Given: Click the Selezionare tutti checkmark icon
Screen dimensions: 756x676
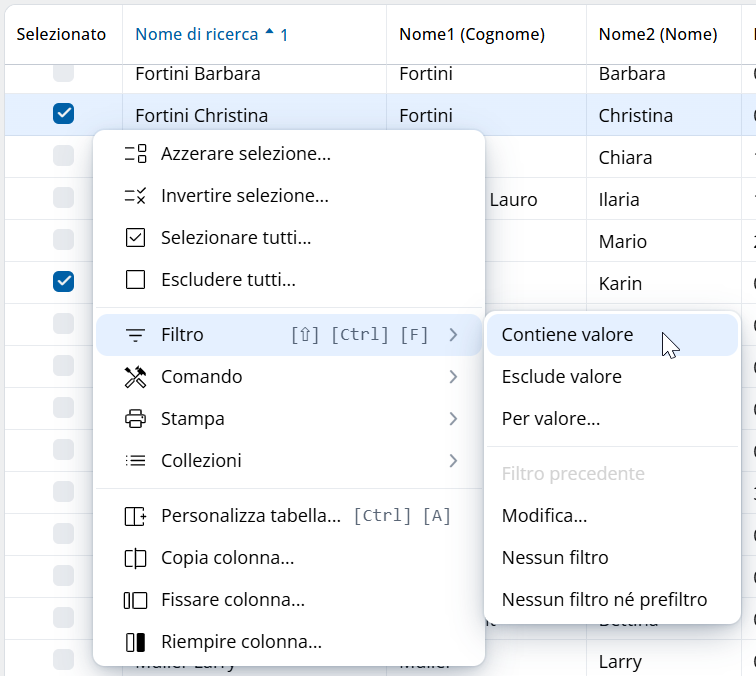Looking at the screenshot, I should pos(135,238).
